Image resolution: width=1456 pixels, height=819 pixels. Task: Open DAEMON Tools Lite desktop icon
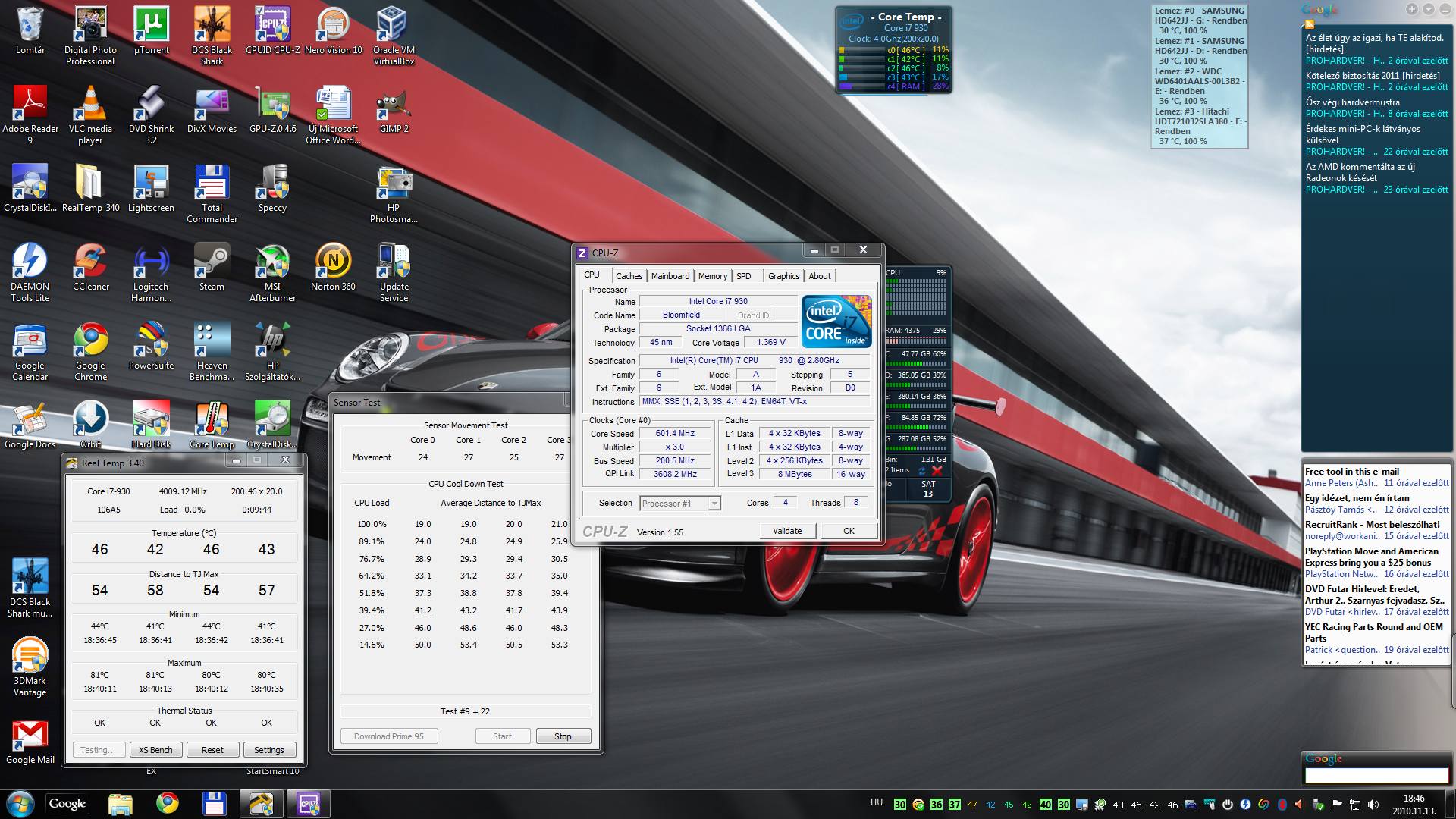point(30,272)
